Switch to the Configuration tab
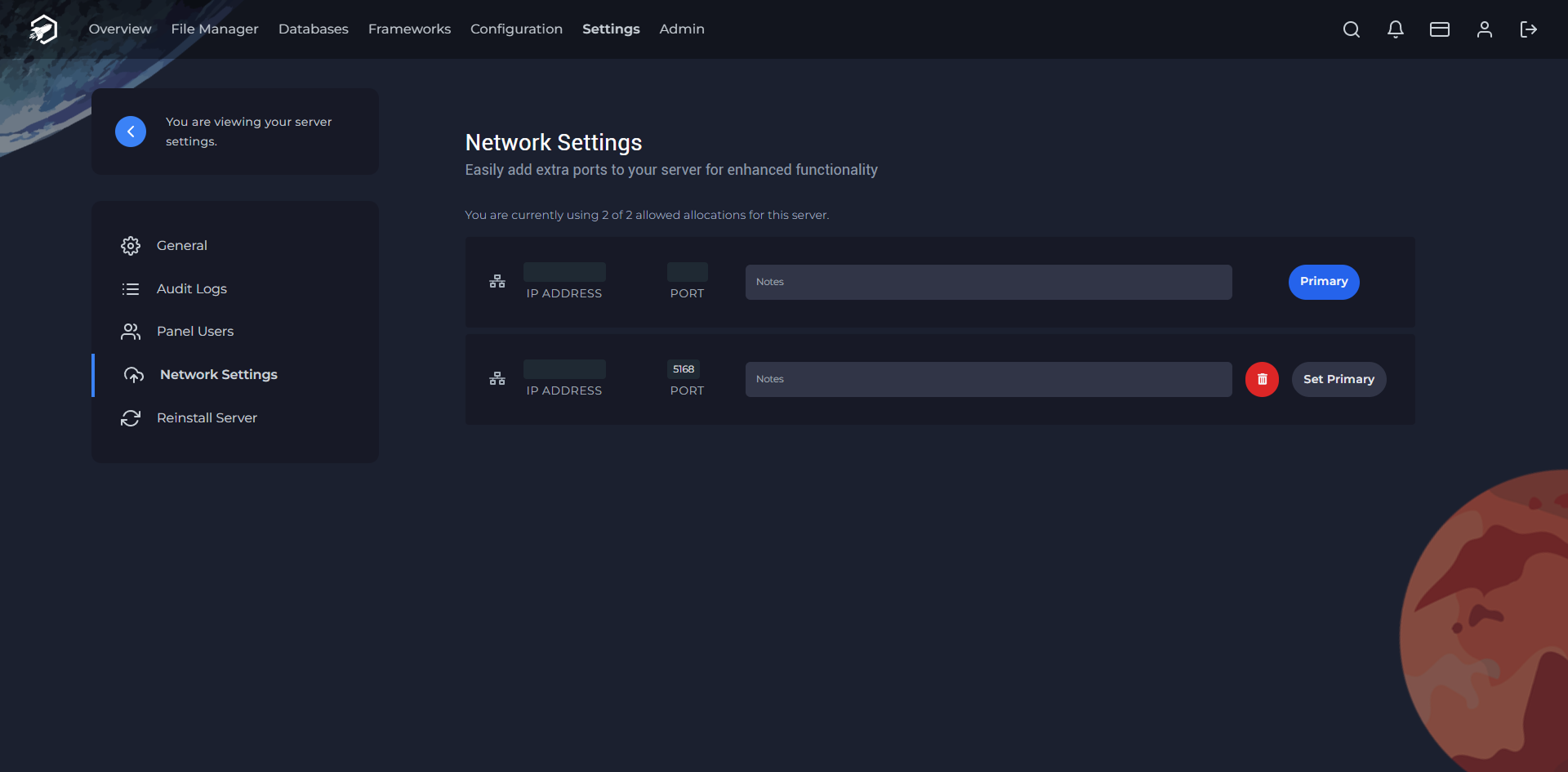 (x=516, y=29)
